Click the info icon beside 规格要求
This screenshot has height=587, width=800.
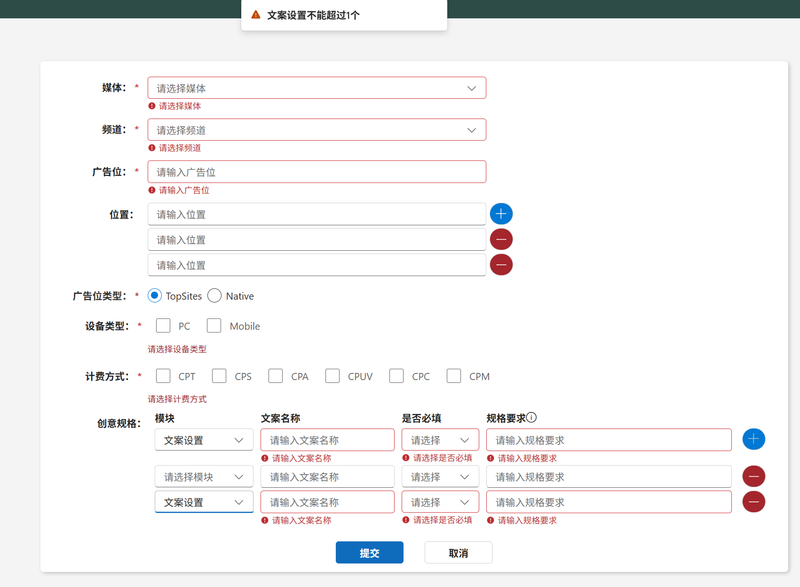click(x=532, y=418)
